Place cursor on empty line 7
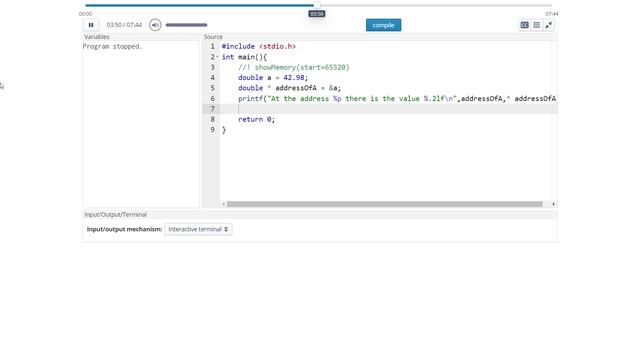This screenshot has width=640, height=360. pyautogui.click(x=388, y=109)
